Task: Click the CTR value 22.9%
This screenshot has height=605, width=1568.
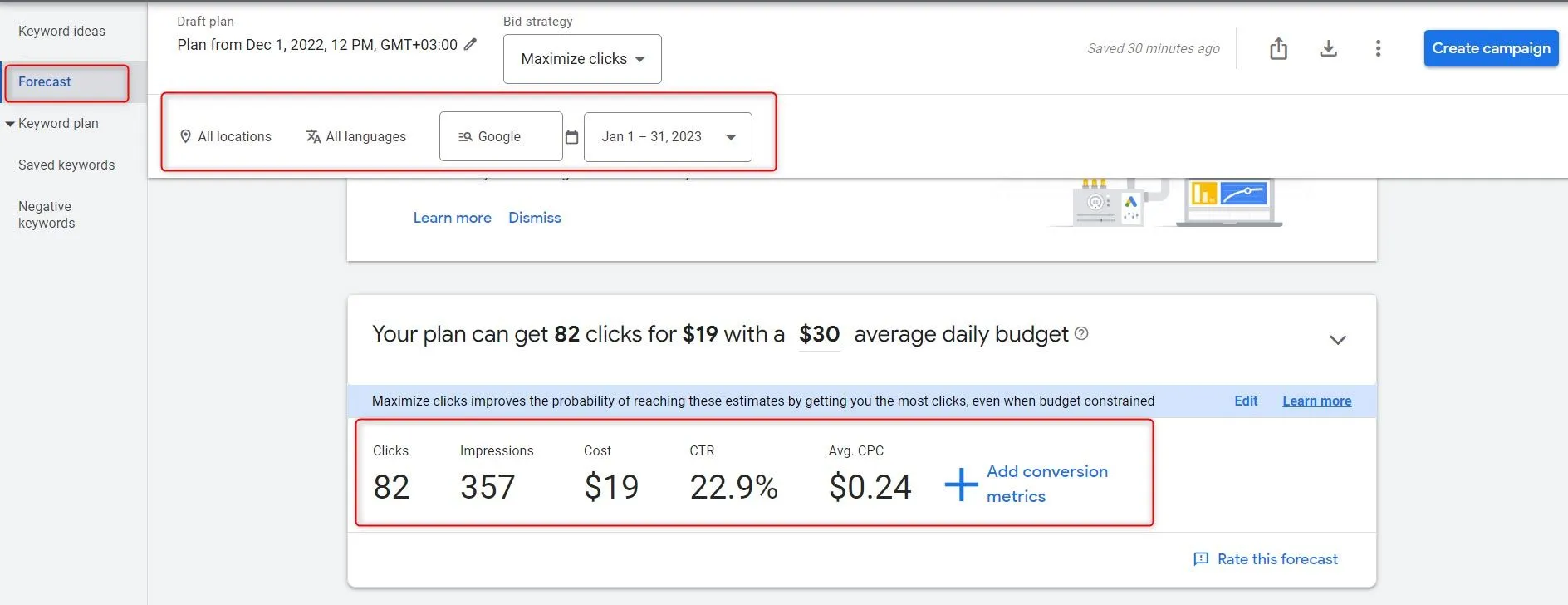Action: (x=733, y=487)
